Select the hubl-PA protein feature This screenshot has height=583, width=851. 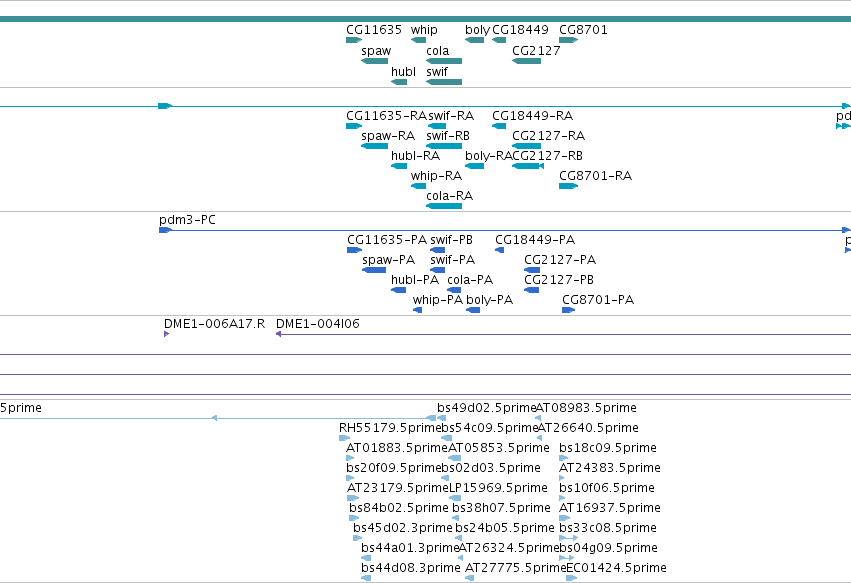398,290
